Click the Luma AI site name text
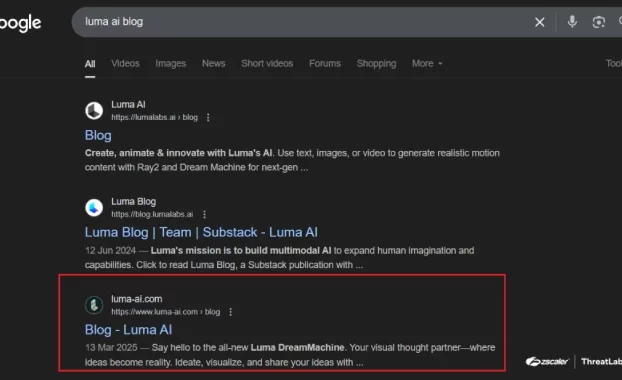The image size is (622, 380). [x=128, y=105]
